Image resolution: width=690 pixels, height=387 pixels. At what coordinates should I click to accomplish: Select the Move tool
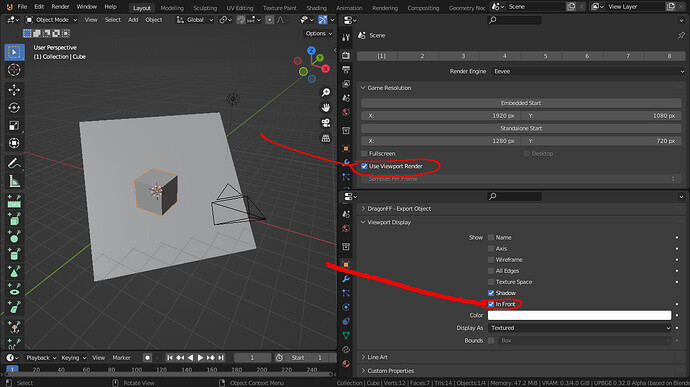click(x=14, y=90)
